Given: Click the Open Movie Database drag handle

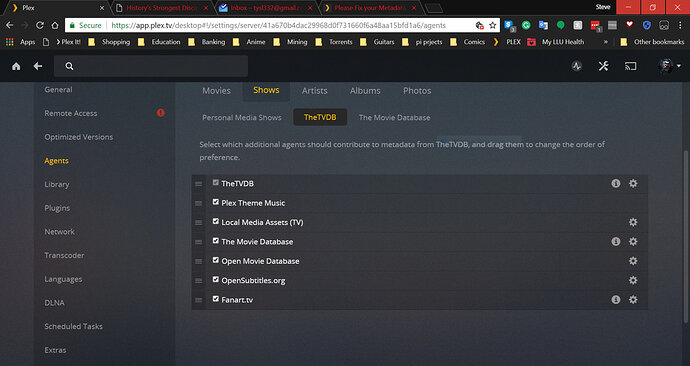Looking at the screenshot, I should click(198, 261).
